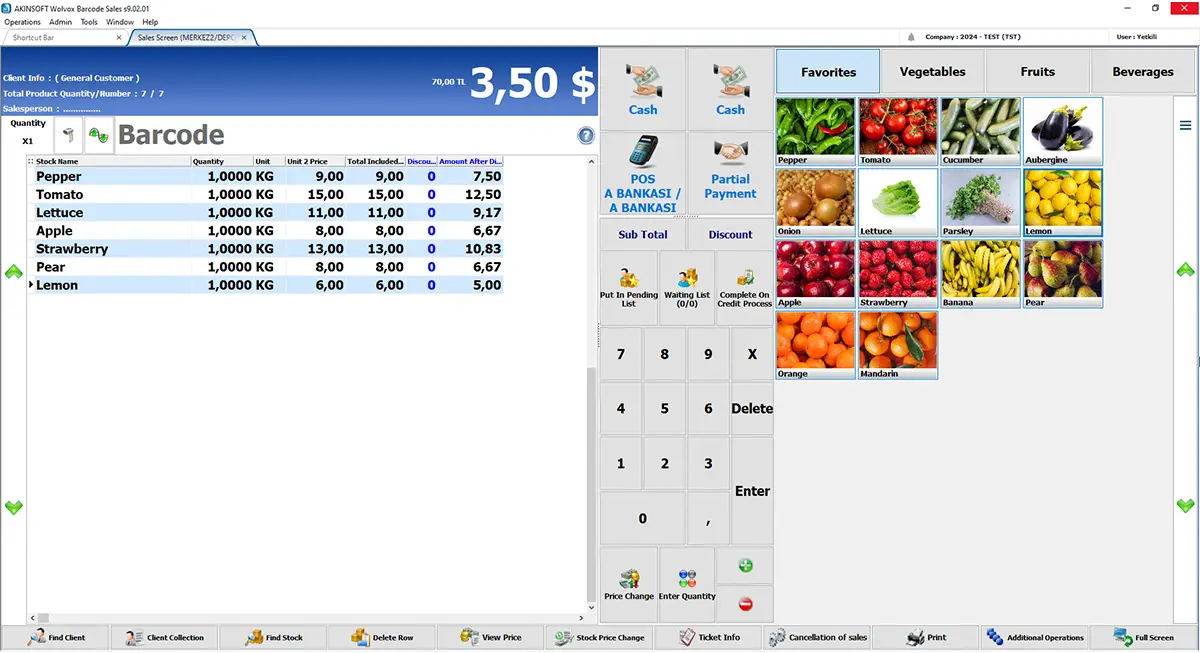Open the Price Change tool
The height and width of the screenshot is (653, 1200).
(629, 583)
